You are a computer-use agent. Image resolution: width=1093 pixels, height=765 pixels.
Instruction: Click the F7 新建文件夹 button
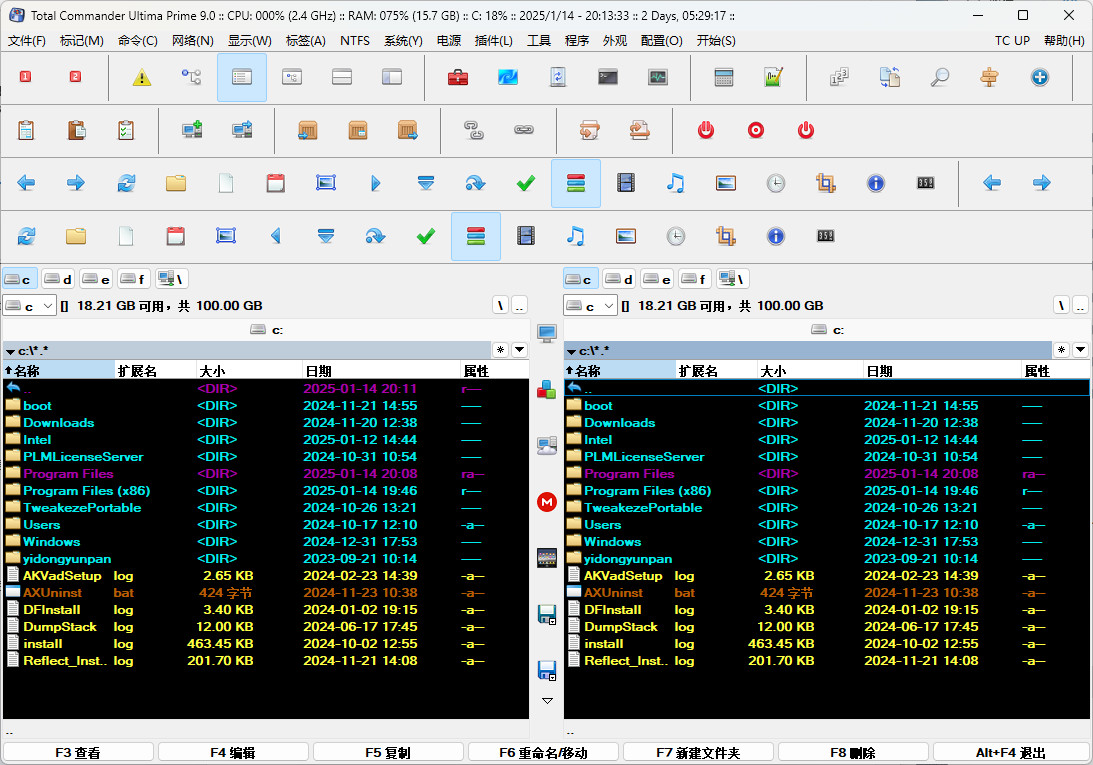[x=698, y=752]
